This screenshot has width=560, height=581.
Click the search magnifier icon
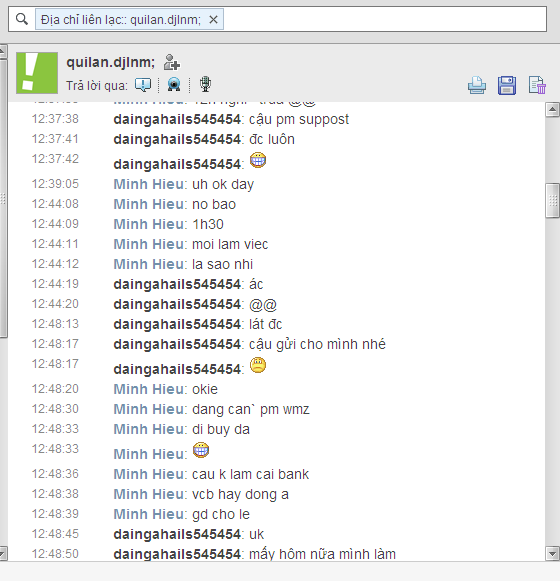22,19
